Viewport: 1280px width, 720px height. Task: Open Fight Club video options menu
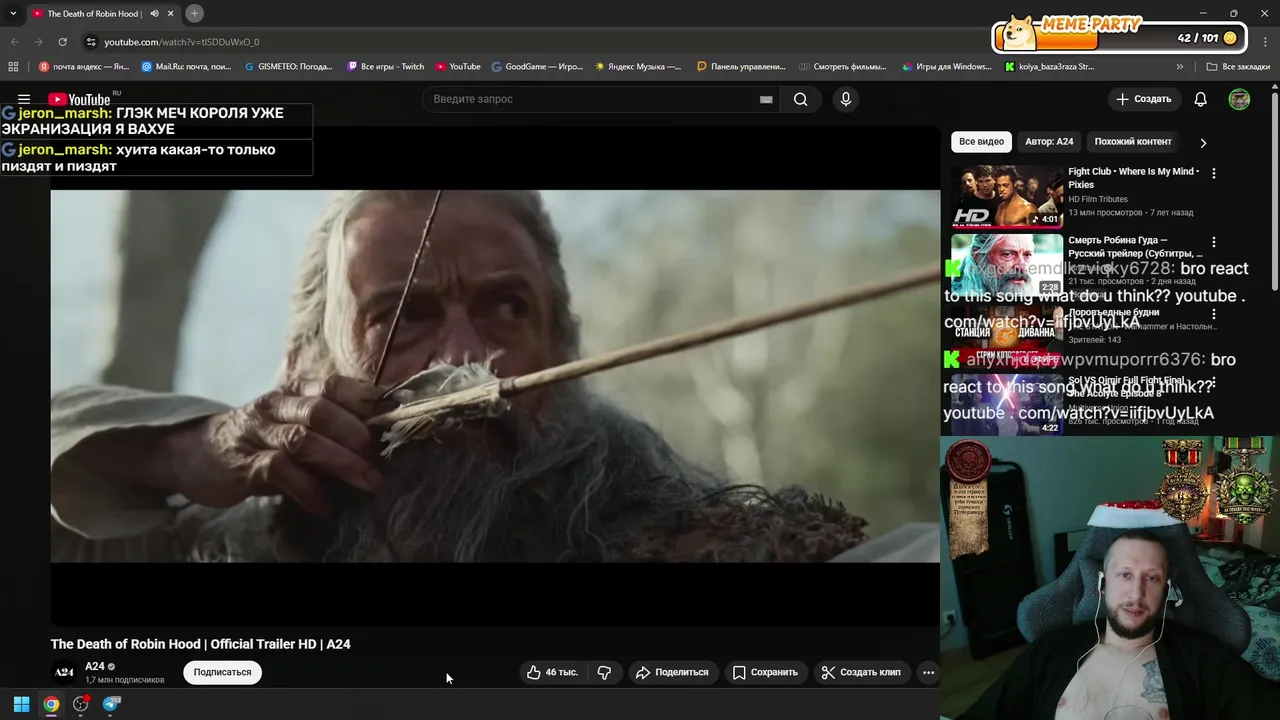(1214, 173)
